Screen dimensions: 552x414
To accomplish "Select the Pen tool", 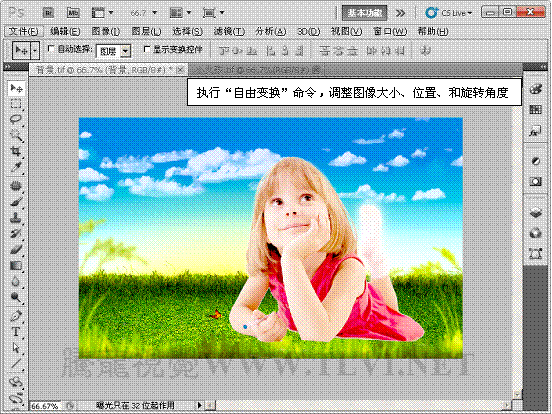I will point(16,316).
